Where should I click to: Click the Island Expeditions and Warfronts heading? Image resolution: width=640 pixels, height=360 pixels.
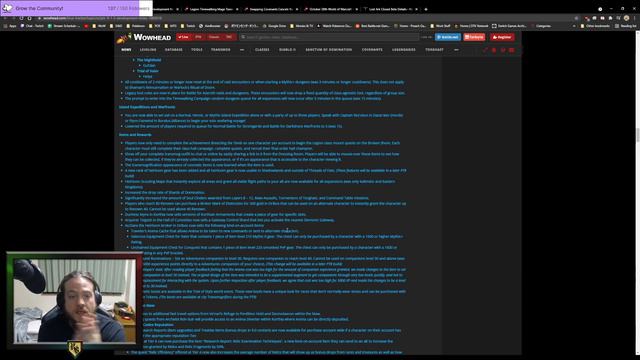coord(147,107)
